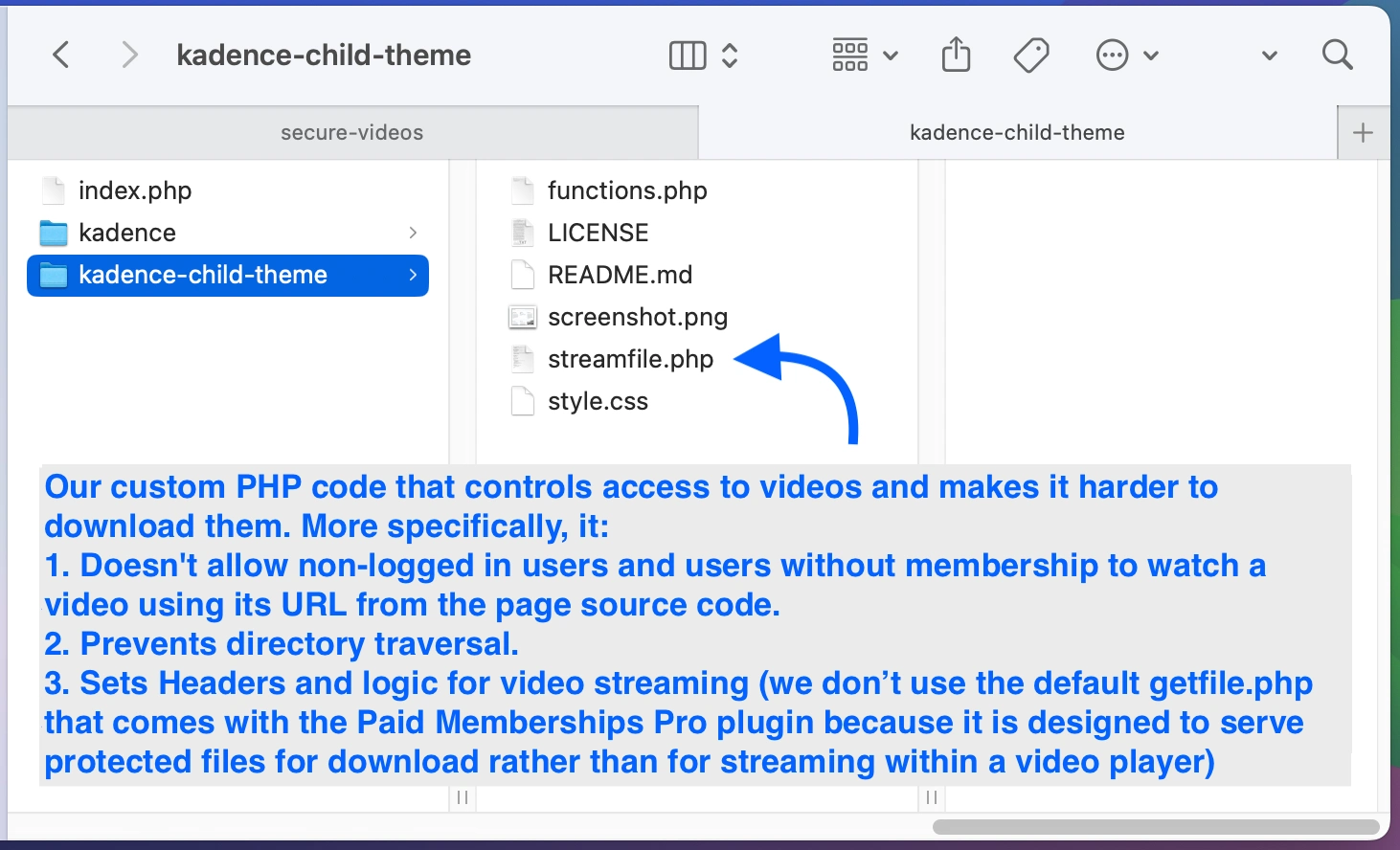Open the group-by grid options
The image size is (1400, 850).
pos(850,56)
